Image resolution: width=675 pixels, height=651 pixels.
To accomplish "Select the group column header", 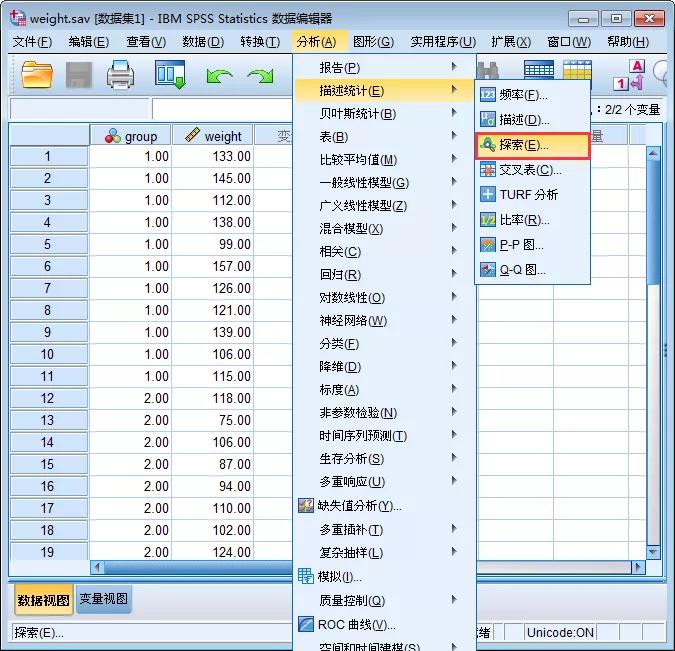I will point(130,136).
